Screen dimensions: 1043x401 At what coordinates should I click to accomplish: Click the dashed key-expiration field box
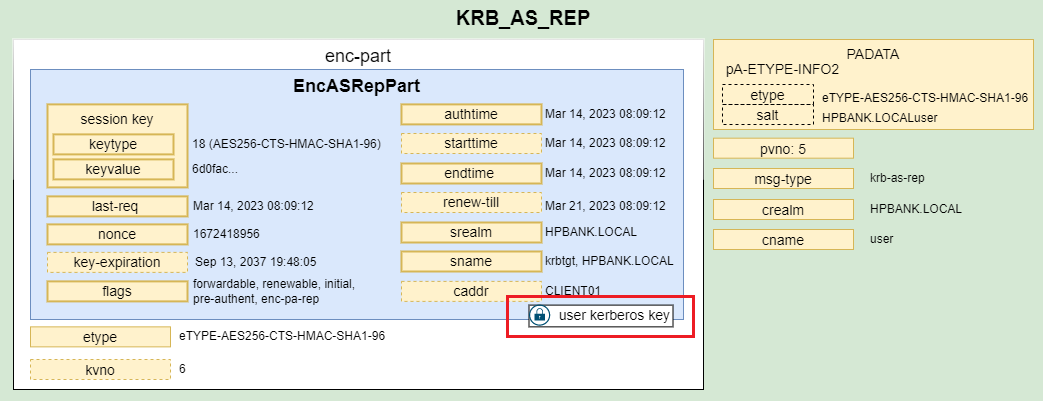[x=117, y=263]
